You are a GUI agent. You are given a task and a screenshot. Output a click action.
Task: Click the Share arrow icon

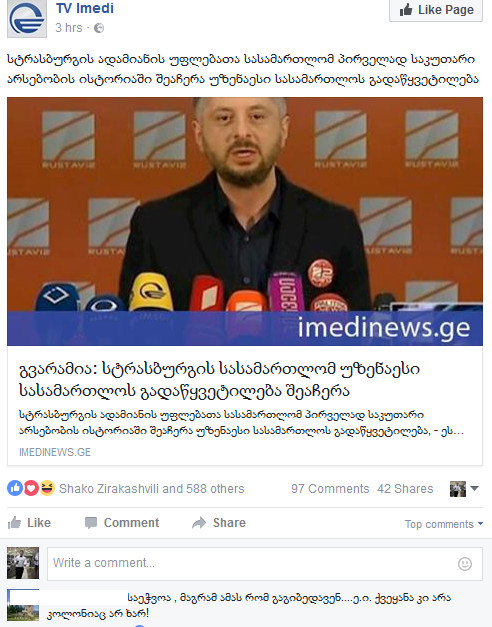[x=199, y=523]
